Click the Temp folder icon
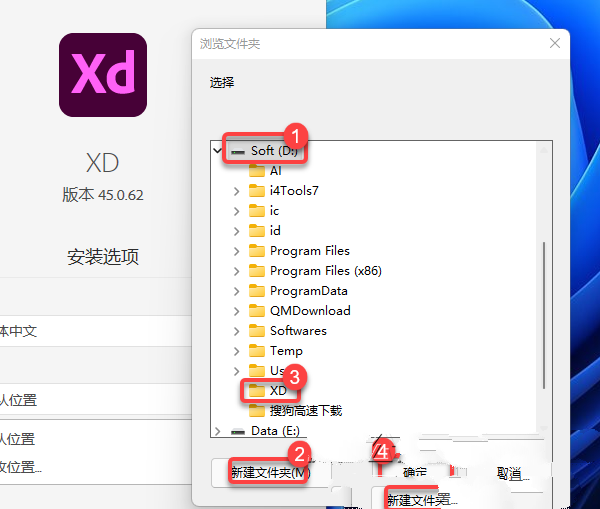The image size is (600, 509). click(x=257, y=351)
